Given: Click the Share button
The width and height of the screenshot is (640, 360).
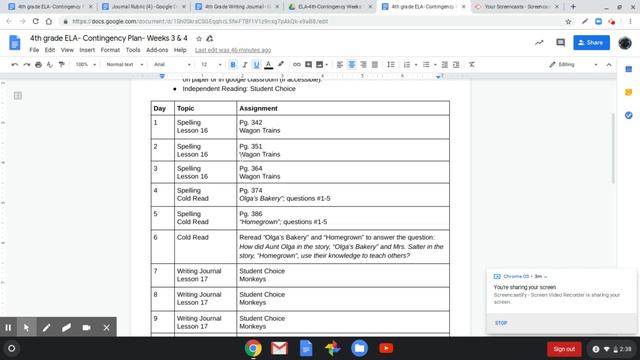Looking at the screenshot, I should point(591,42).
